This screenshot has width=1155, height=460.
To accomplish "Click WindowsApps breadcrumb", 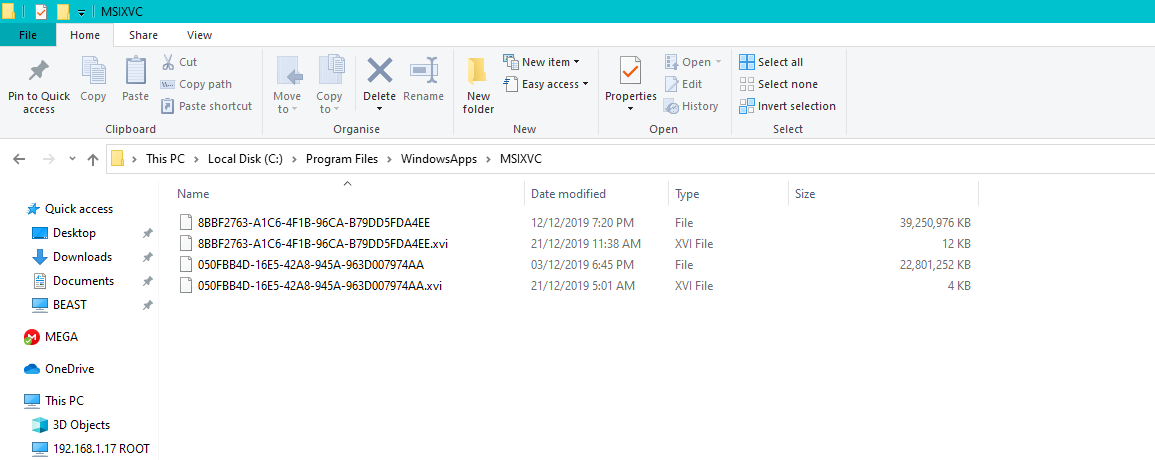I will click(x=439, y=158).
